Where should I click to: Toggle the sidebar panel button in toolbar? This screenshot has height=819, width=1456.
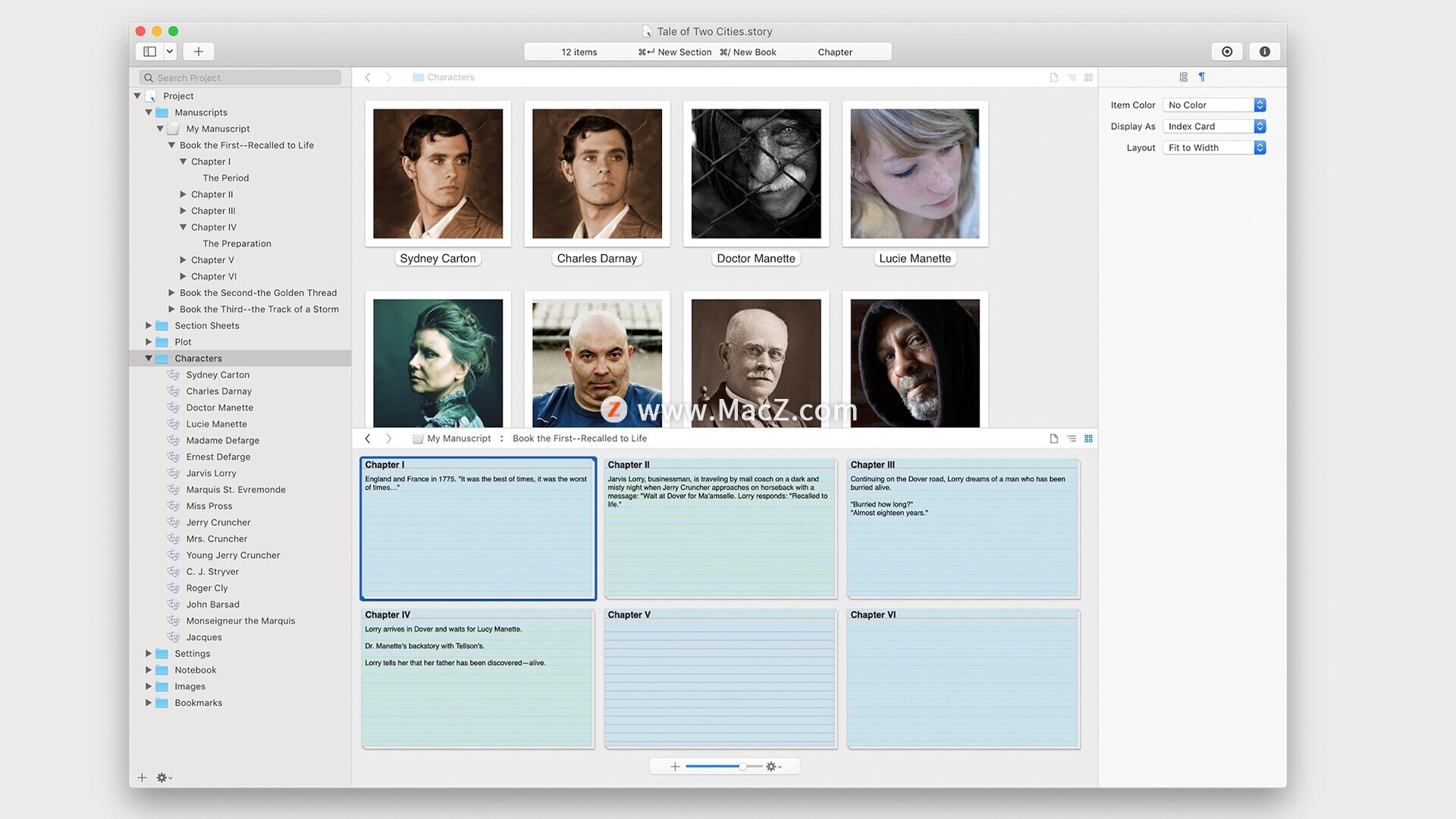pyautogui.click(x=149, y=52)
